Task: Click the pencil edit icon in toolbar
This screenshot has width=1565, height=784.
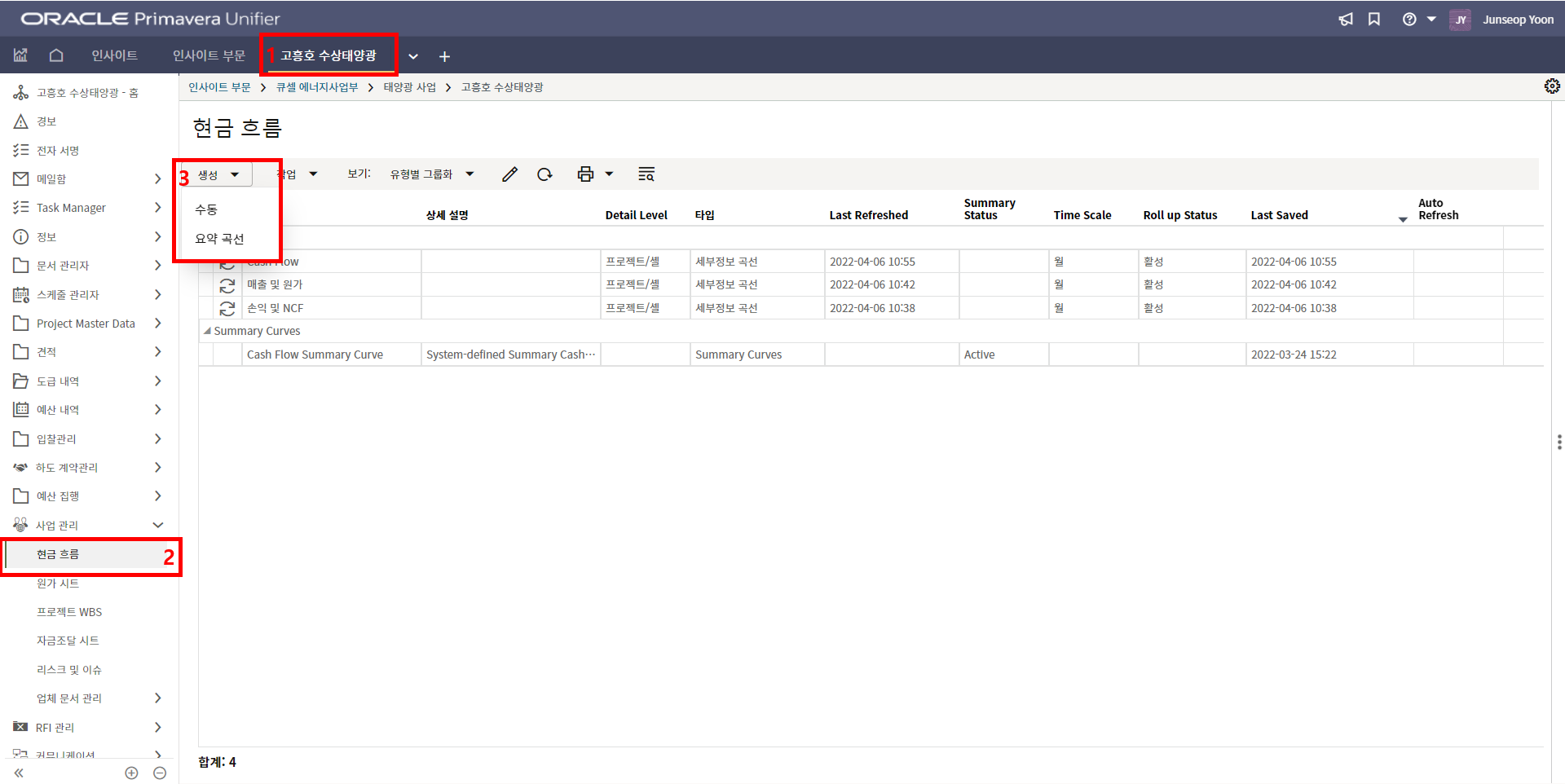Action: tap(509, 174)
